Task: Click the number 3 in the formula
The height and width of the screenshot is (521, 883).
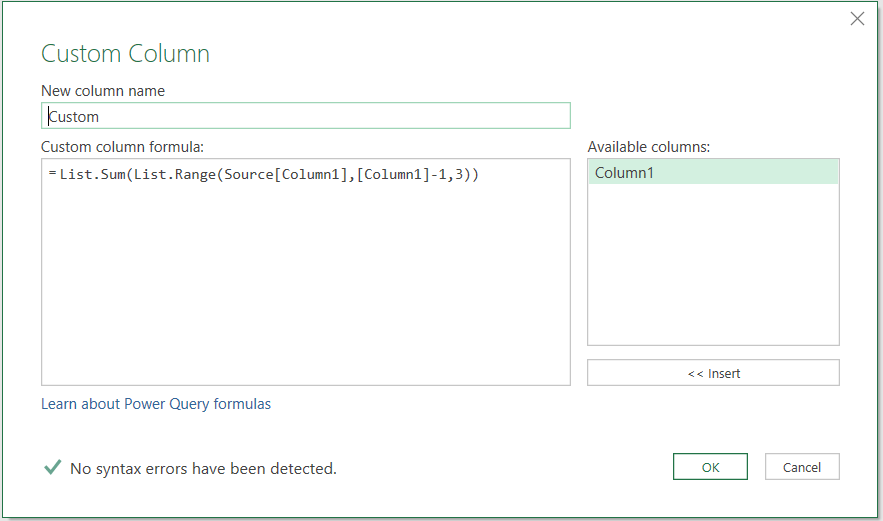Action: (x=459, y=175)
